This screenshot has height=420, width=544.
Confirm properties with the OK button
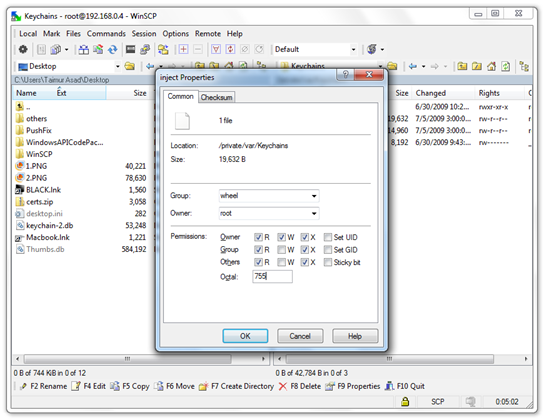pyautogui.click(x=245, y=336)
